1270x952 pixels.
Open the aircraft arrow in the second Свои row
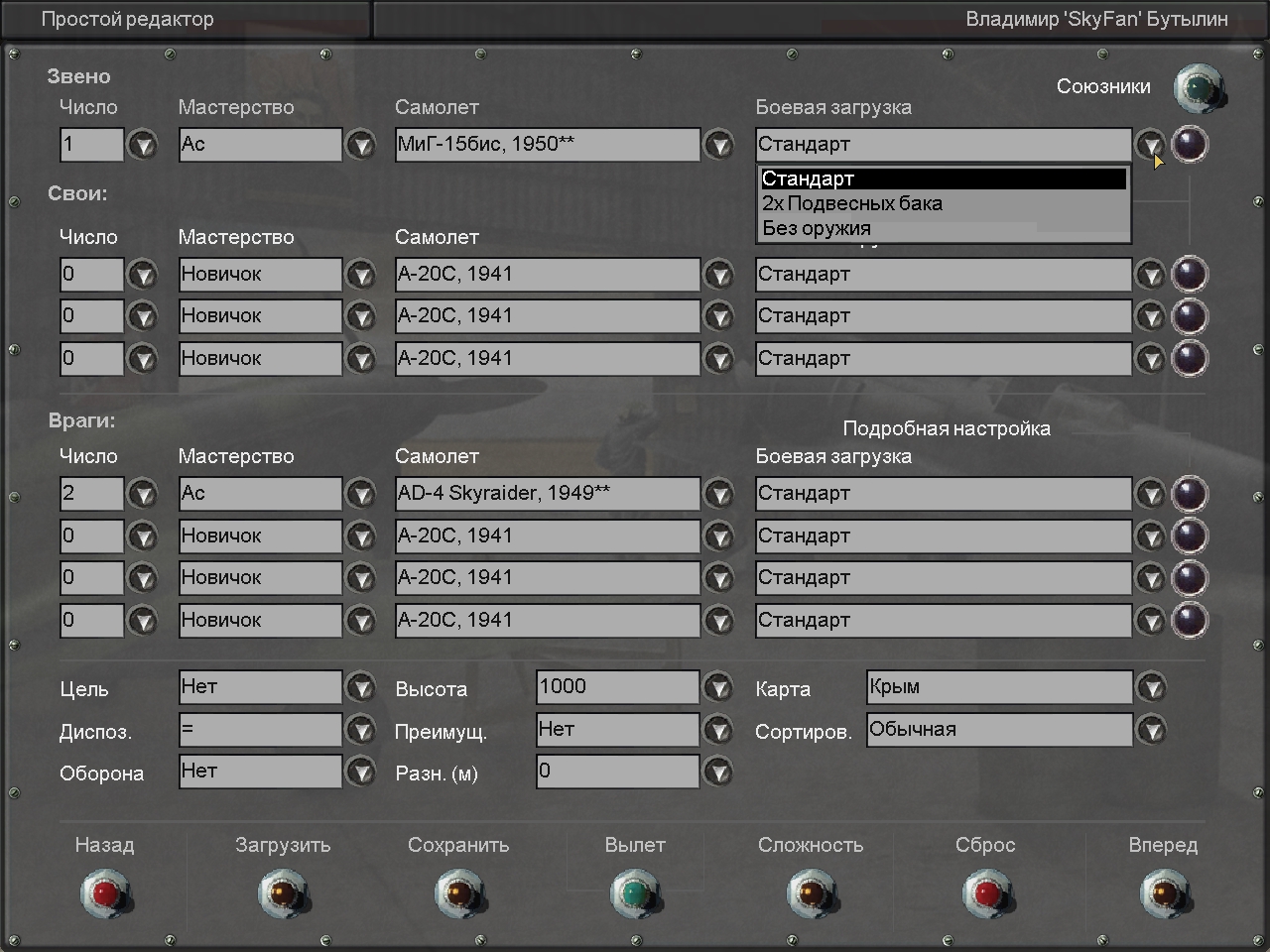click(718, 316)
